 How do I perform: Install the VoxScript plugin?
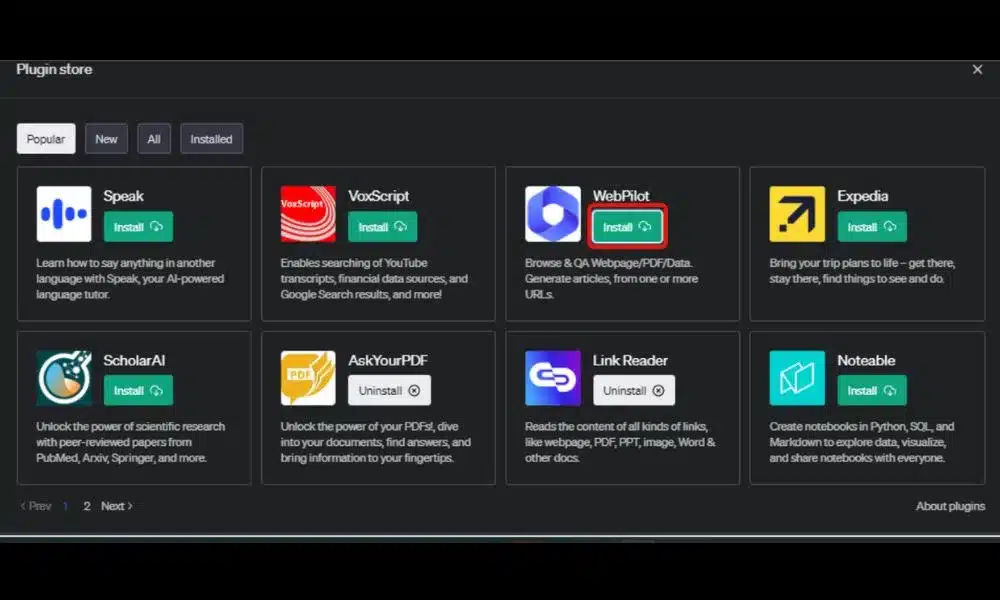[x=383, y=226]
